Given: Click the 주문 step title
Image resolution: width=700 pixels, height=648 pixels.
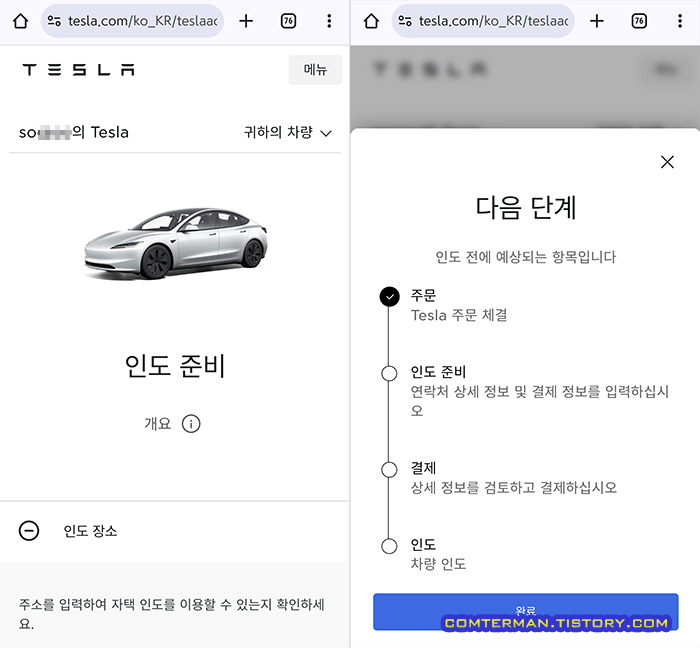Looking at the screenshot, I should pos(423,295).
